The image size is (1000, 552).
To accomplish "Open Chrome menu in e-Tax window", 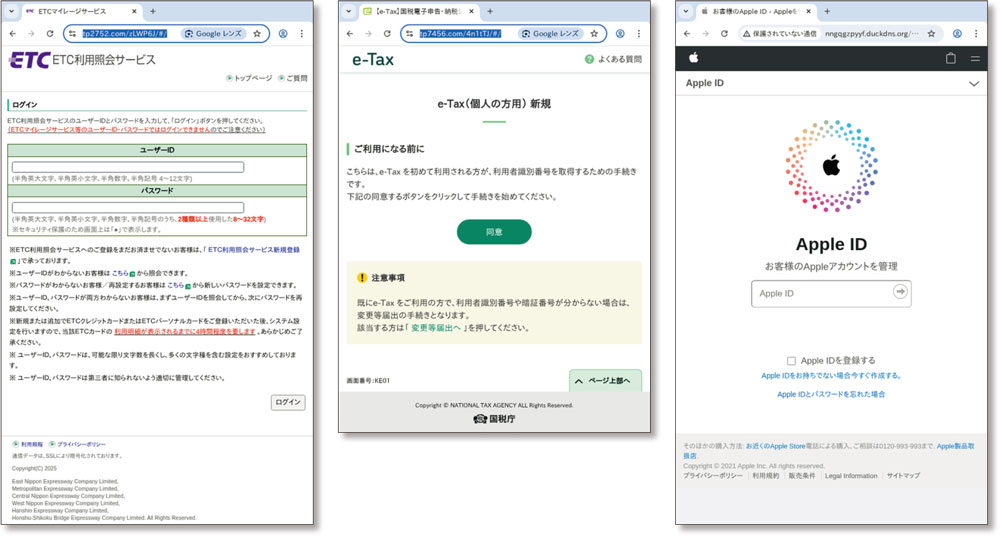I will pos(638,34).
